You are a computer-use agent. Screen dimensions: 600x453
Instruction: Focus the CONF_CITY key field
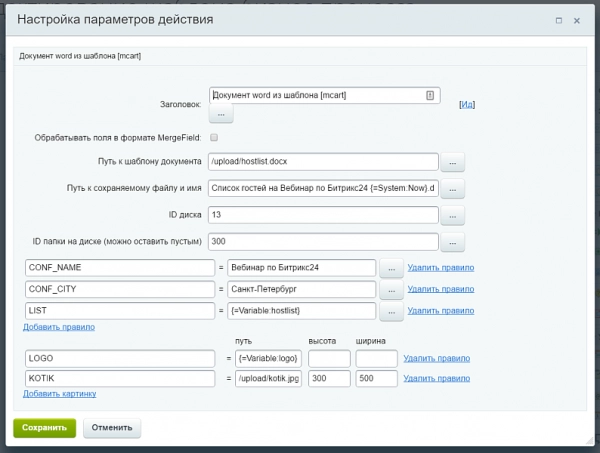pos(120,289)
